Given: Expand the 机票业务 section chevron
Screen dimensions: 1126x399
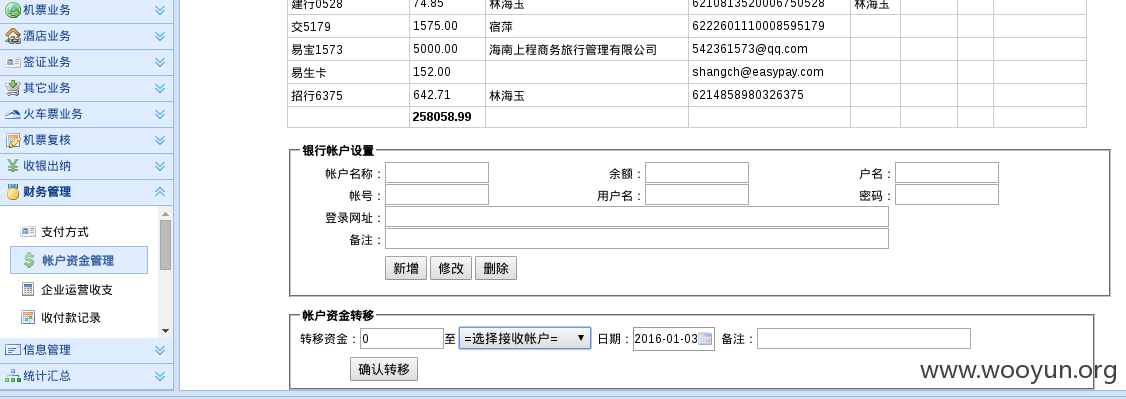Looking at the screenshot, I should click(160, 10).
